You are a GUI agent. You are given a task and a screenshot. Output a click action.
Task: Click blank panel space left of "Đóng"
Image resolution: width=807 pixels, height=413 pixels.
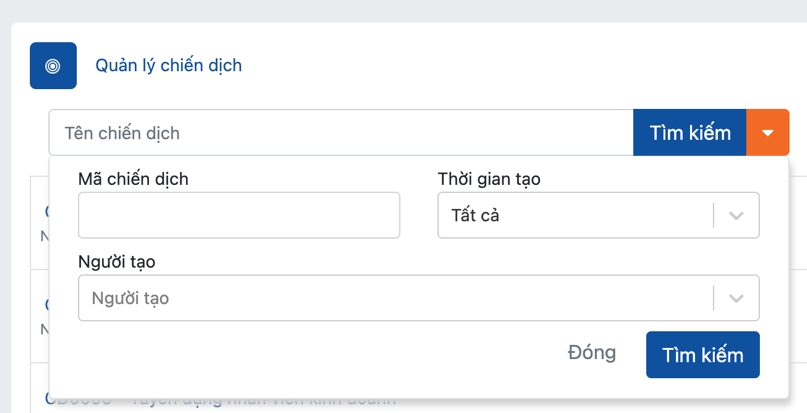[300, 355]
